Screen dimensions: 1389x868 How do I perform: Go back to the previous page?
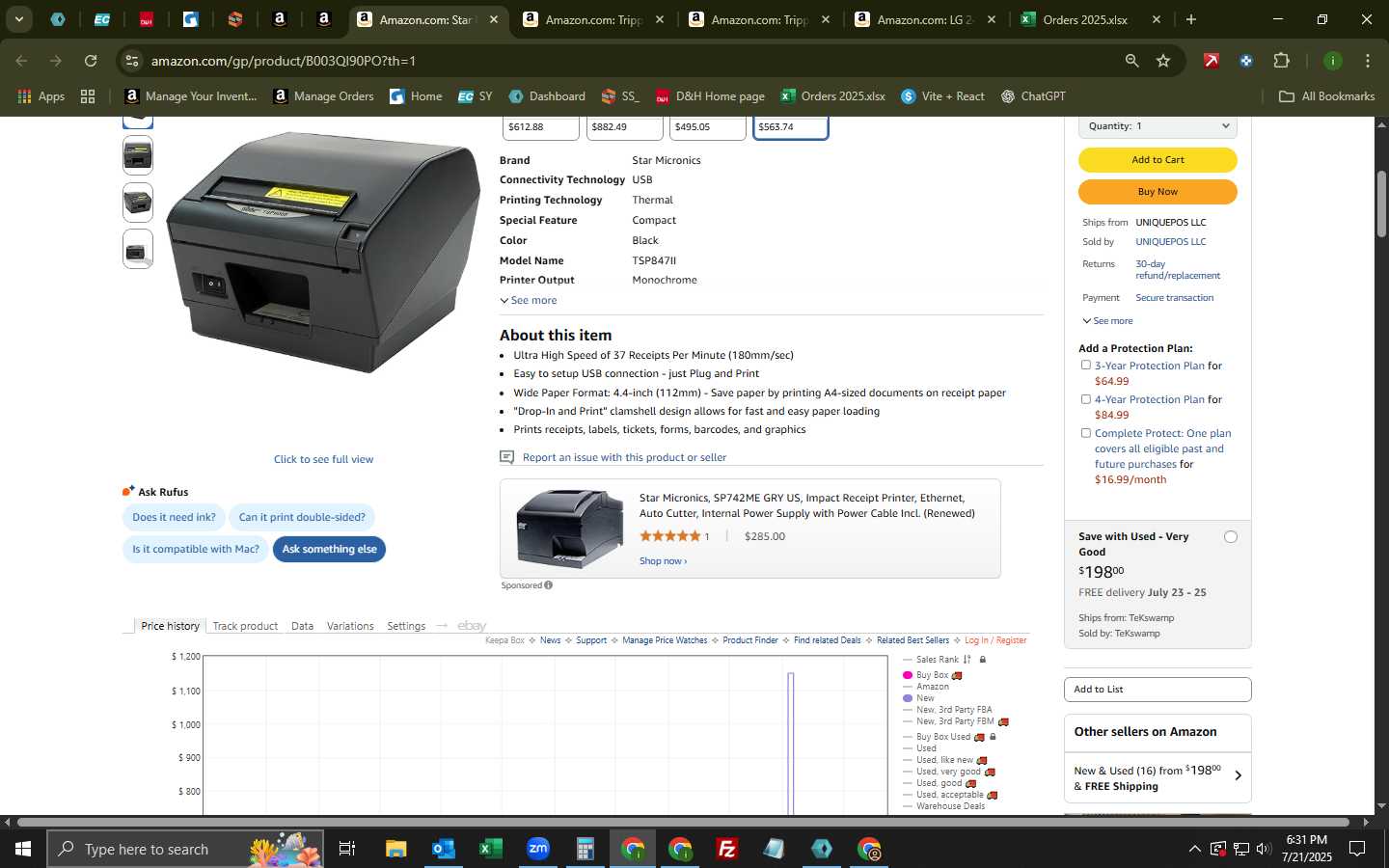pos(21,61)
